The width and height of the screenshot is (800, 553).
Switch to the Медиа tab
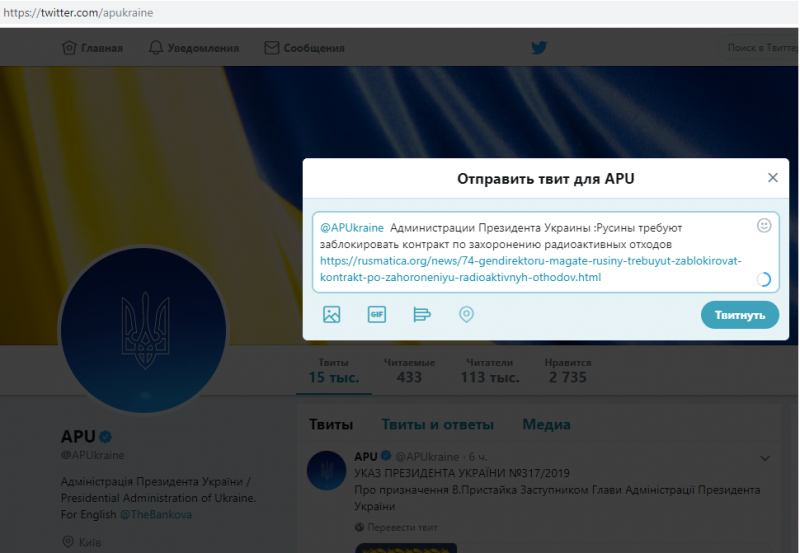click(546, 424)
